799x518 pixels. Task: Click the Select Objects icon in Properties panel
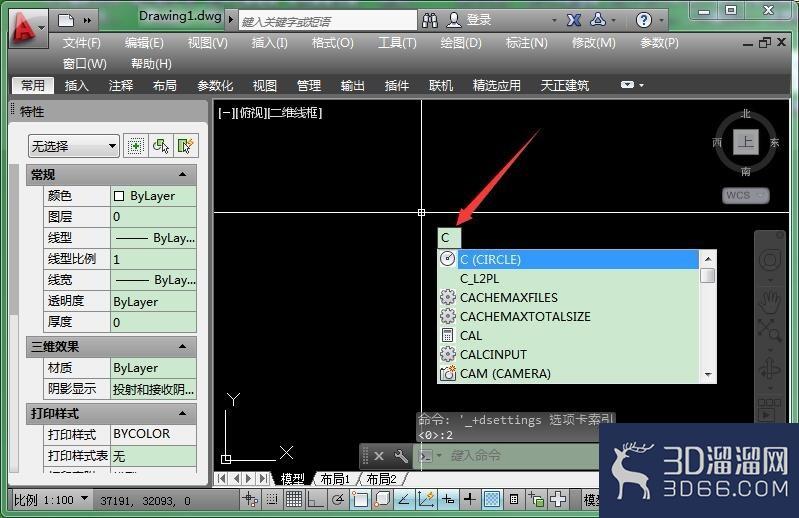point(161,146)
